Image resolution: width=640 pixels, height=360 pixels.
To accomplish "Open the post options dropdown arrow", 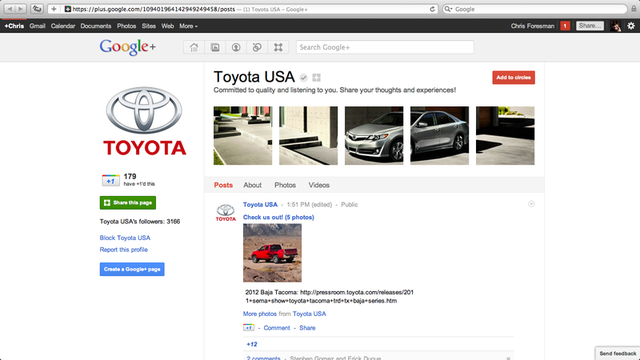I will point(531,204).
